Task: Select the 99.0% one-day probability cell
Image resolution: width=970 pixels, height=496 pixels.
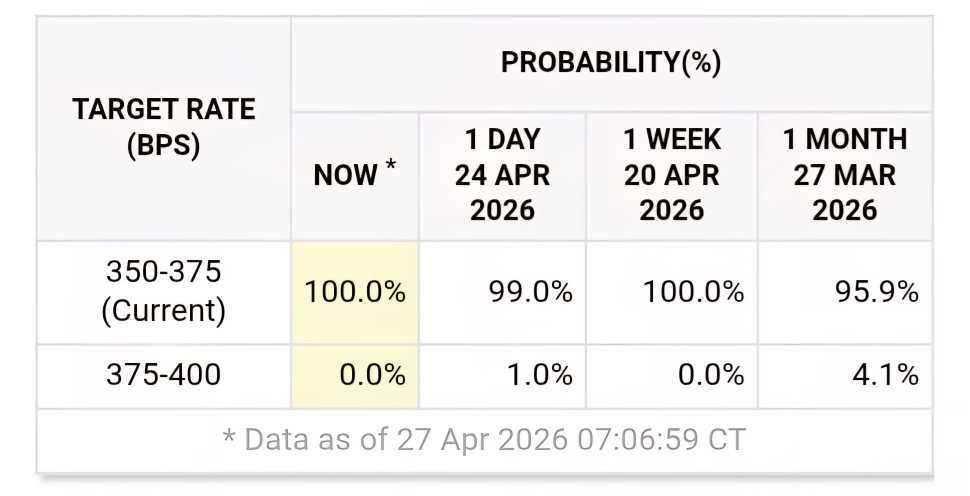Action: [x=502, y=292]
